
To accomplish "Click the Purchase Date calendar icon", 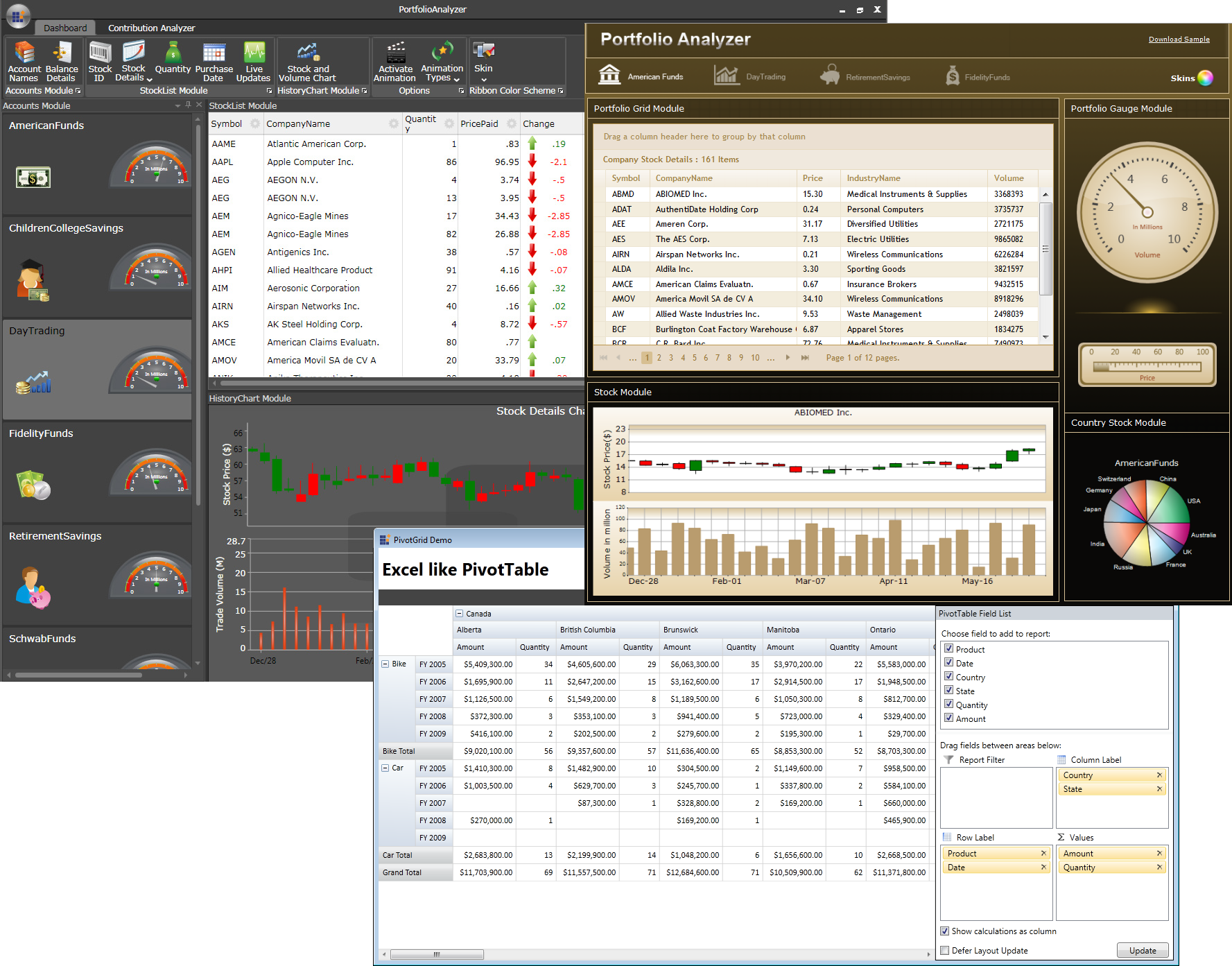I will point(214,53).
